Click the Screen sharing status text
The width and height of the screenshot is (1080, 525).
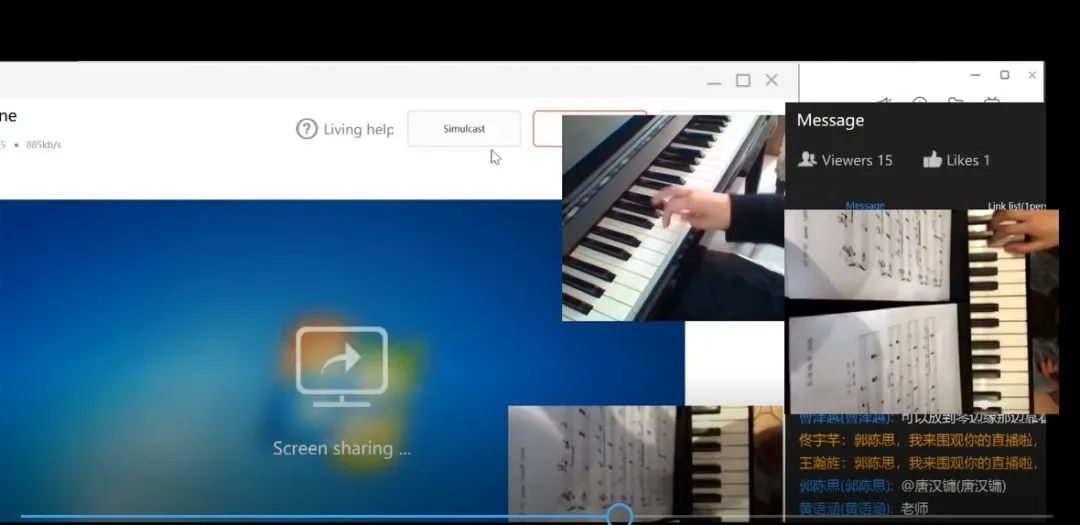[x=342, y=448]
